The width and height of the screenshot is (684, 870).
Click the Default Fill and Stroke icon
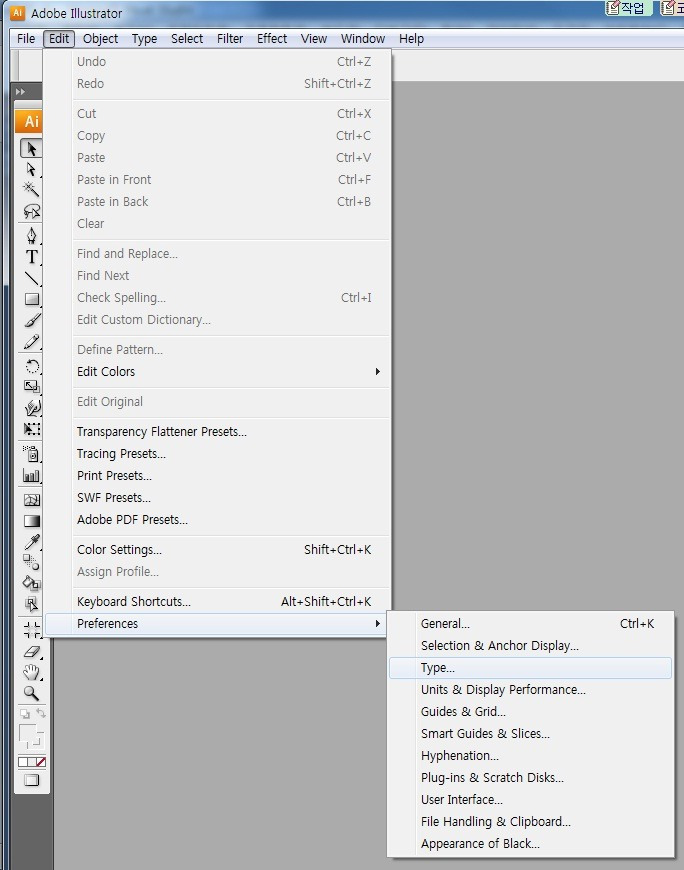pyautogui.click(x=25, y=714)
